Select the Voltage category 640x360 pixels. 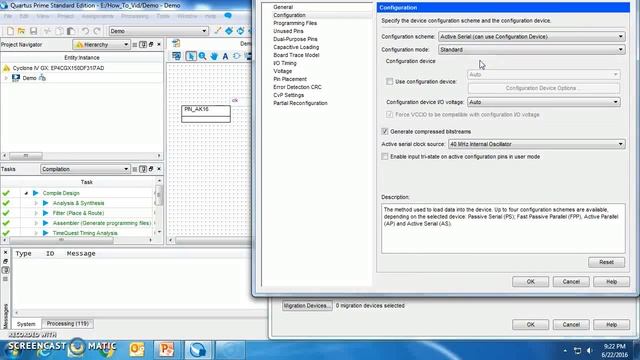tap(282, 71)
